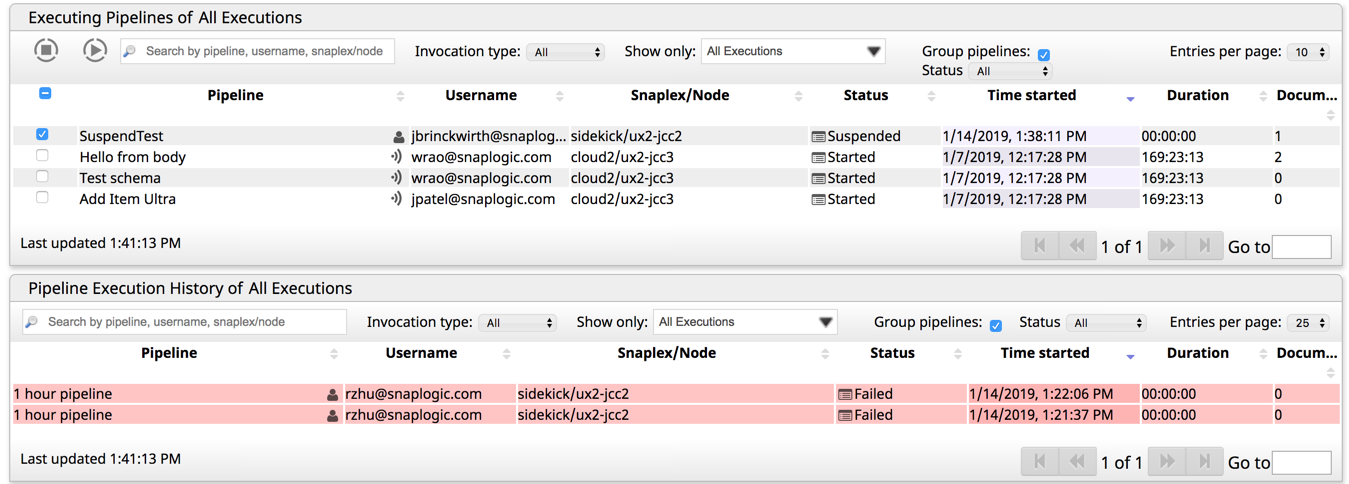The image size is (1349, 484).
Task: Click the Resume play icon button
Action: point(94,50)
